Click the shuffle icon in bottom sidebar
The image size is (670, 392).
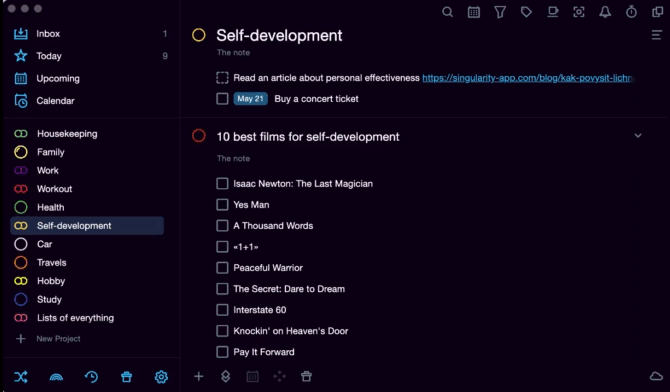(21, 377)
